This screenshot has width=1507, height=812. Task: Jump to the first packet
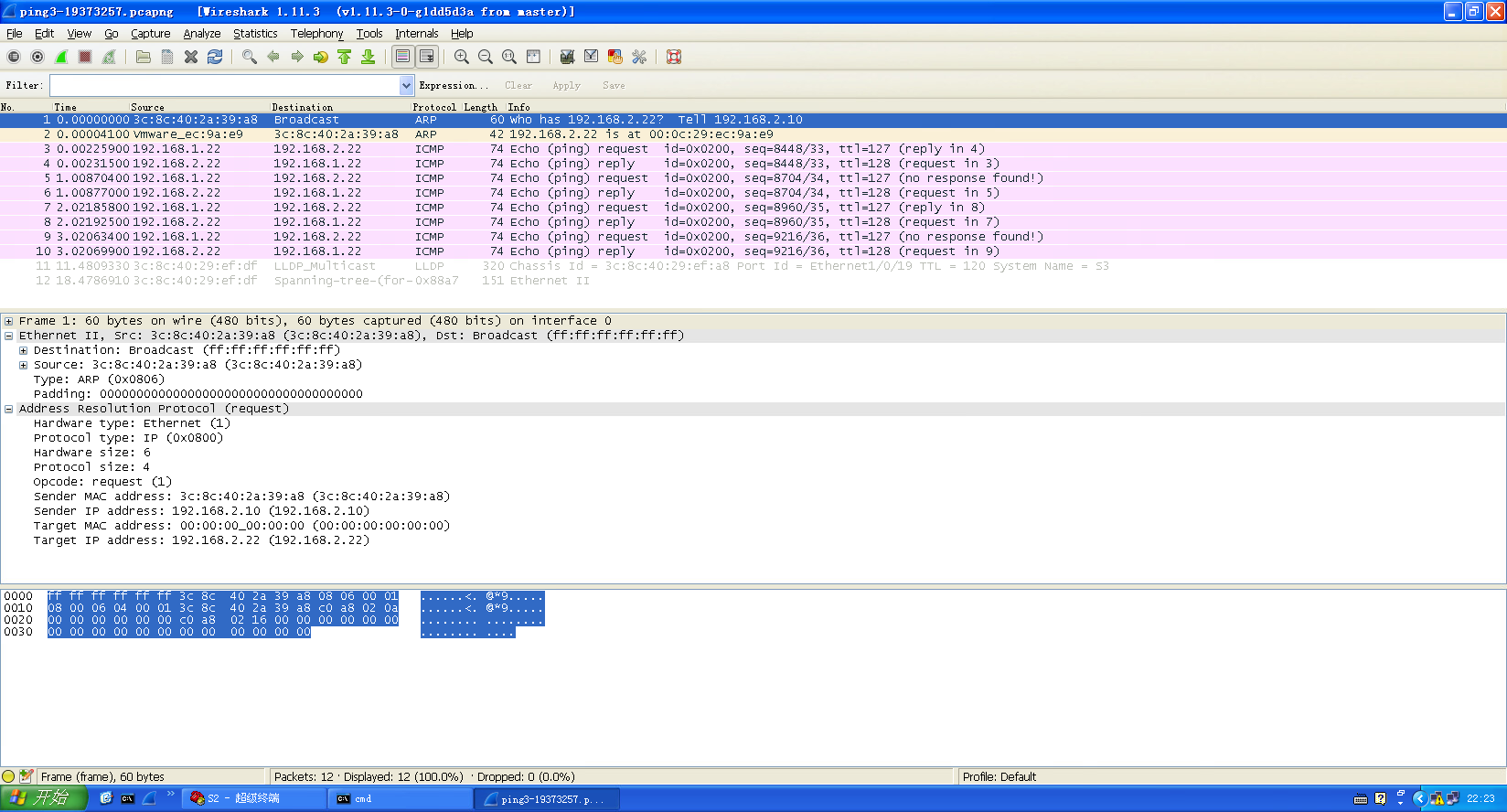(345, 57)
